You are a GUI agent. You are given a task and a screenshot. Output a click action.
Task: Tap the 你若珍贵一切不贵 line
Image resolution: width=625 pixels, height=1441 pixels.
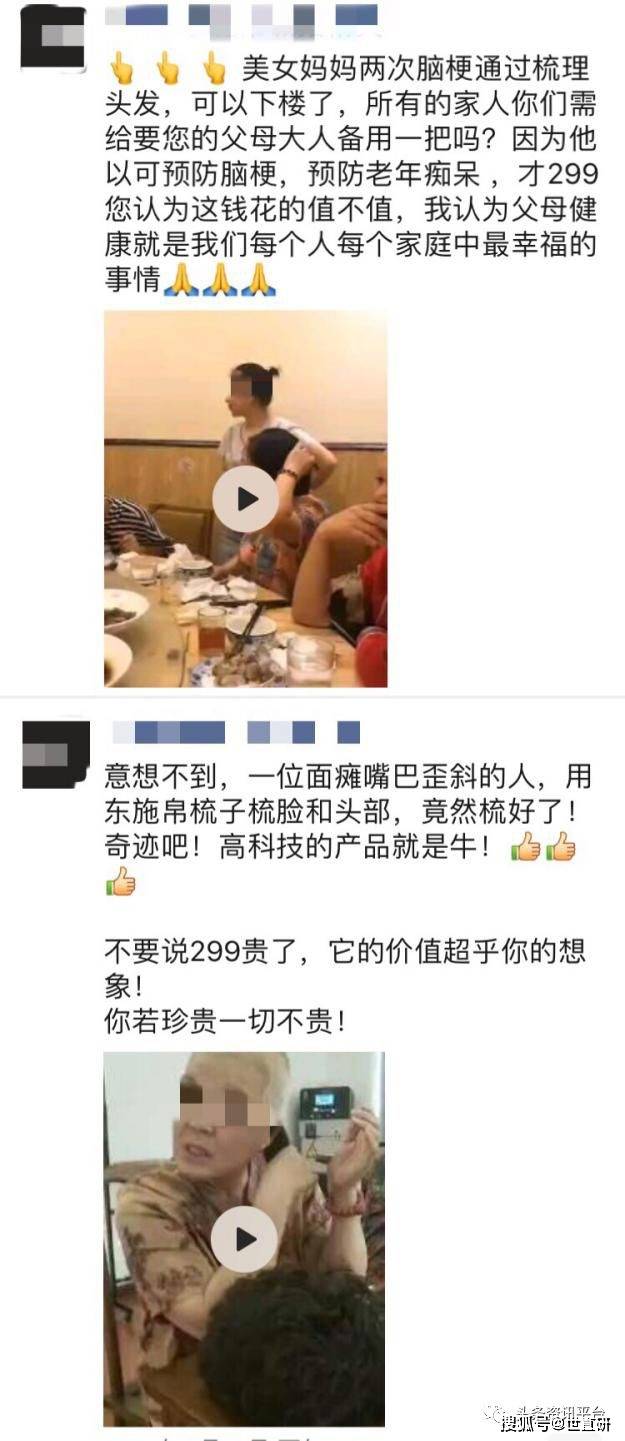pyautogui.click(x=224, y=1022)
